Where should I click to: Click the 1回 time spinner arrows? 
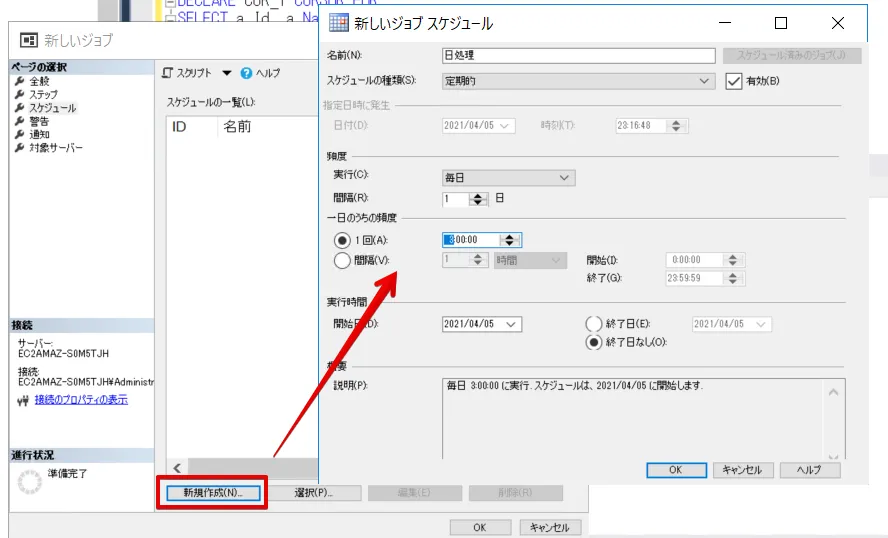(x=510, y=240)
